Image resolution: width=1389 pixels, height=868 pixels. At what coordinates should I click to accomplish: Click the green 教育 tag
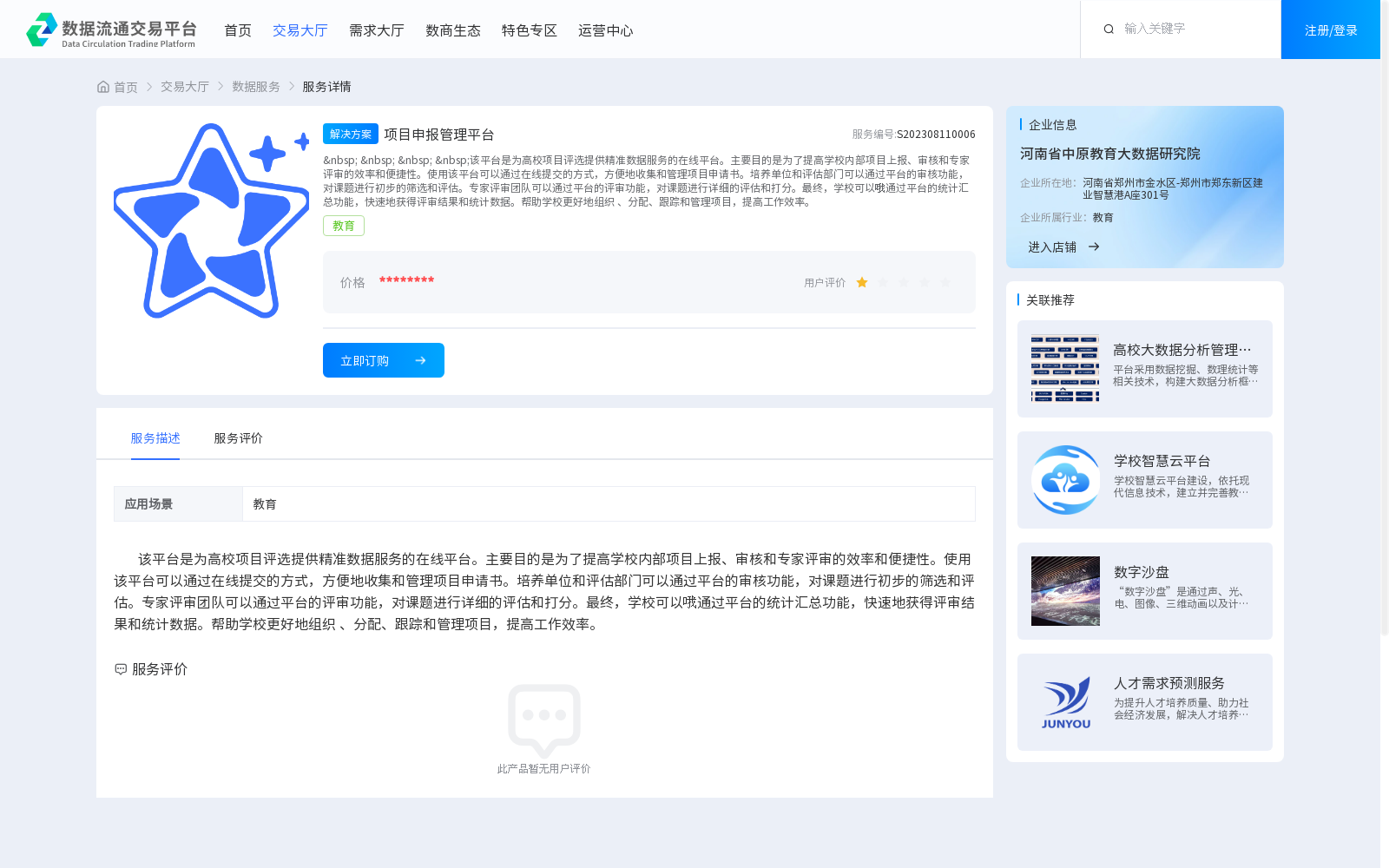(x=344, y=226)
